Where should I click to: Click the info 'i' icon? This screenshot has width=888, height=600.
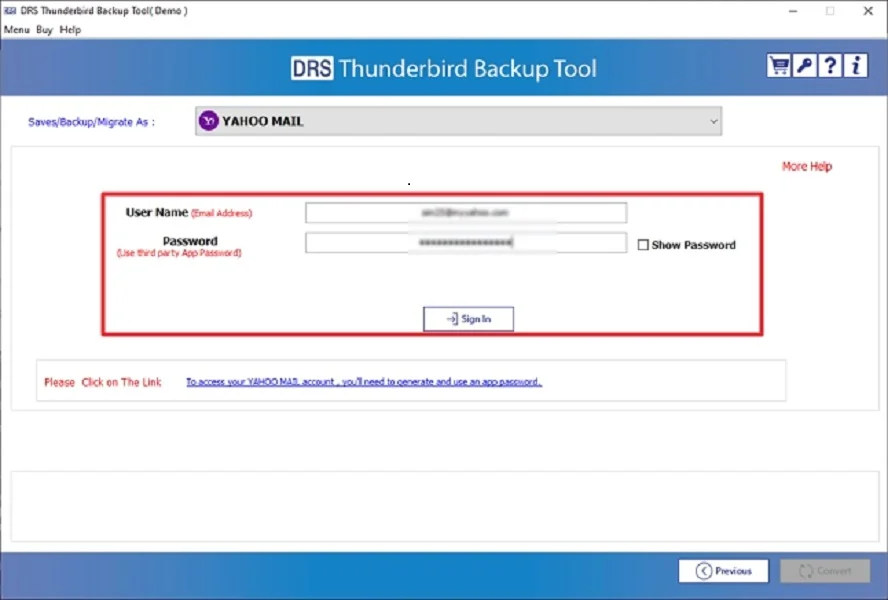point(855,65)
